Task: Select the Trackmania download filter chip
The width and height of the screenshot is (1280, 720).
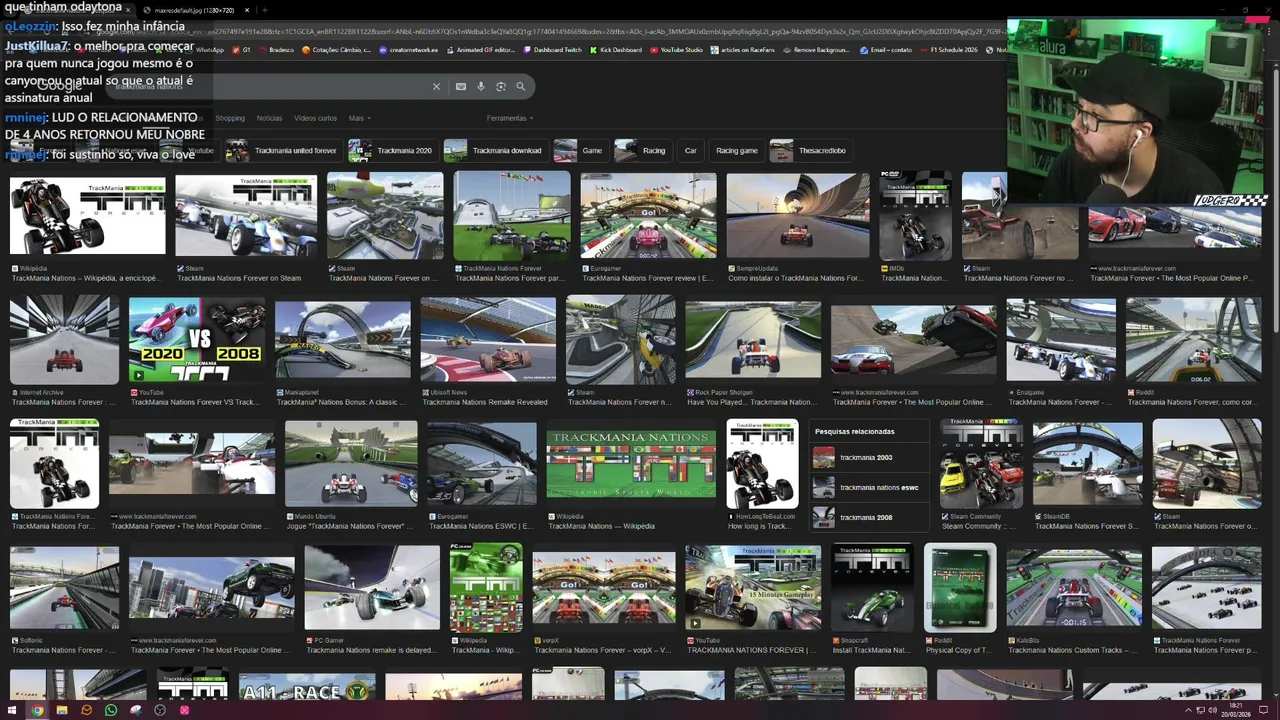Action: 494,151
